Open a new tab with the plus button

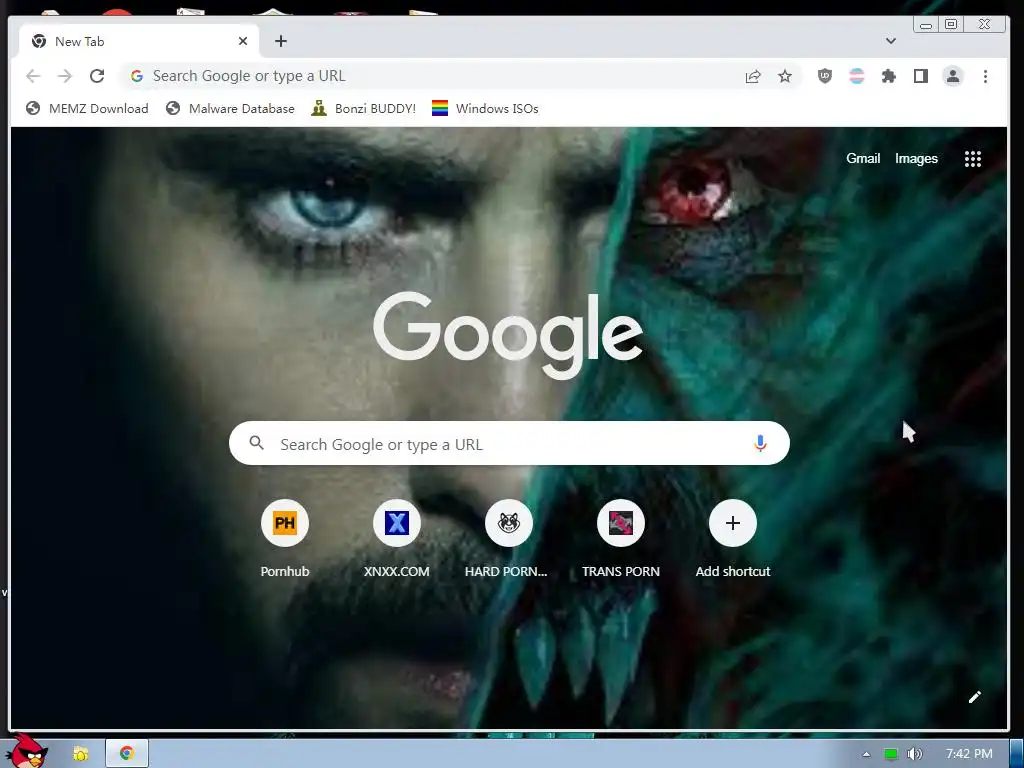click(281, 41)
